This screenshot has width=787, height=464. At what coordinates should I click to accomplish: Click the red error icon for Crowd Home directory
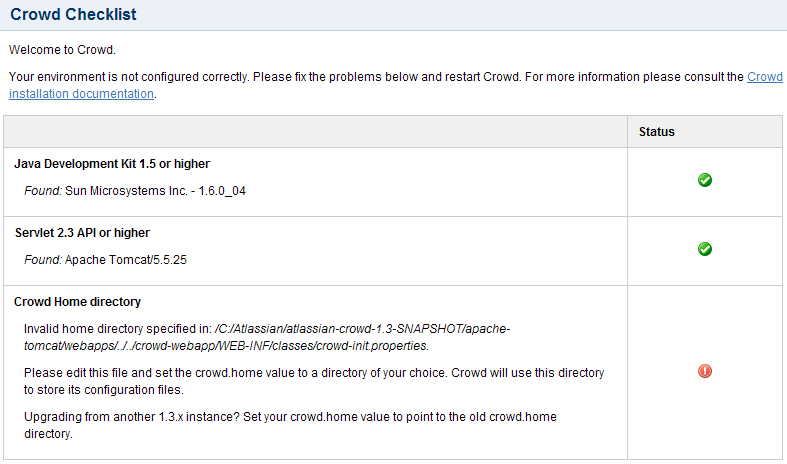coord(705,371)
